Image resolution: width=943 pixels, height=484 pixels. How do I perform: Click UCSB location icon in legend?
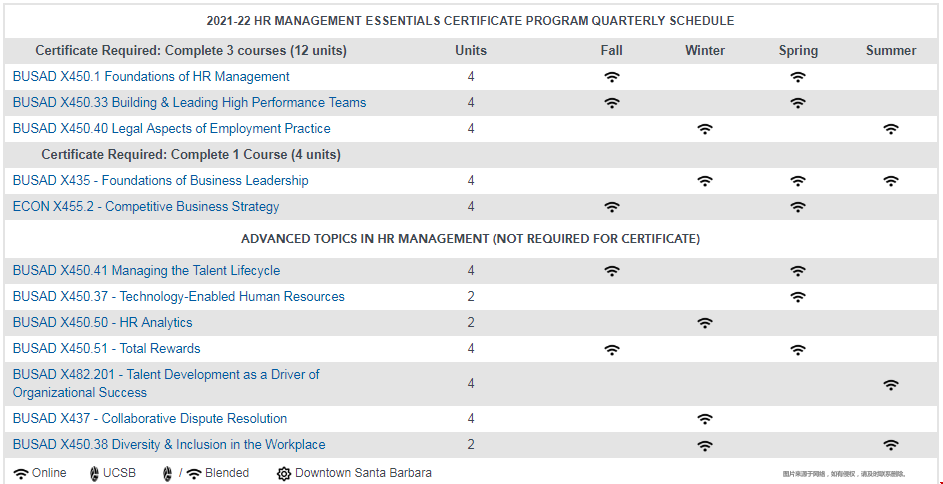click(x=94, y=473)
